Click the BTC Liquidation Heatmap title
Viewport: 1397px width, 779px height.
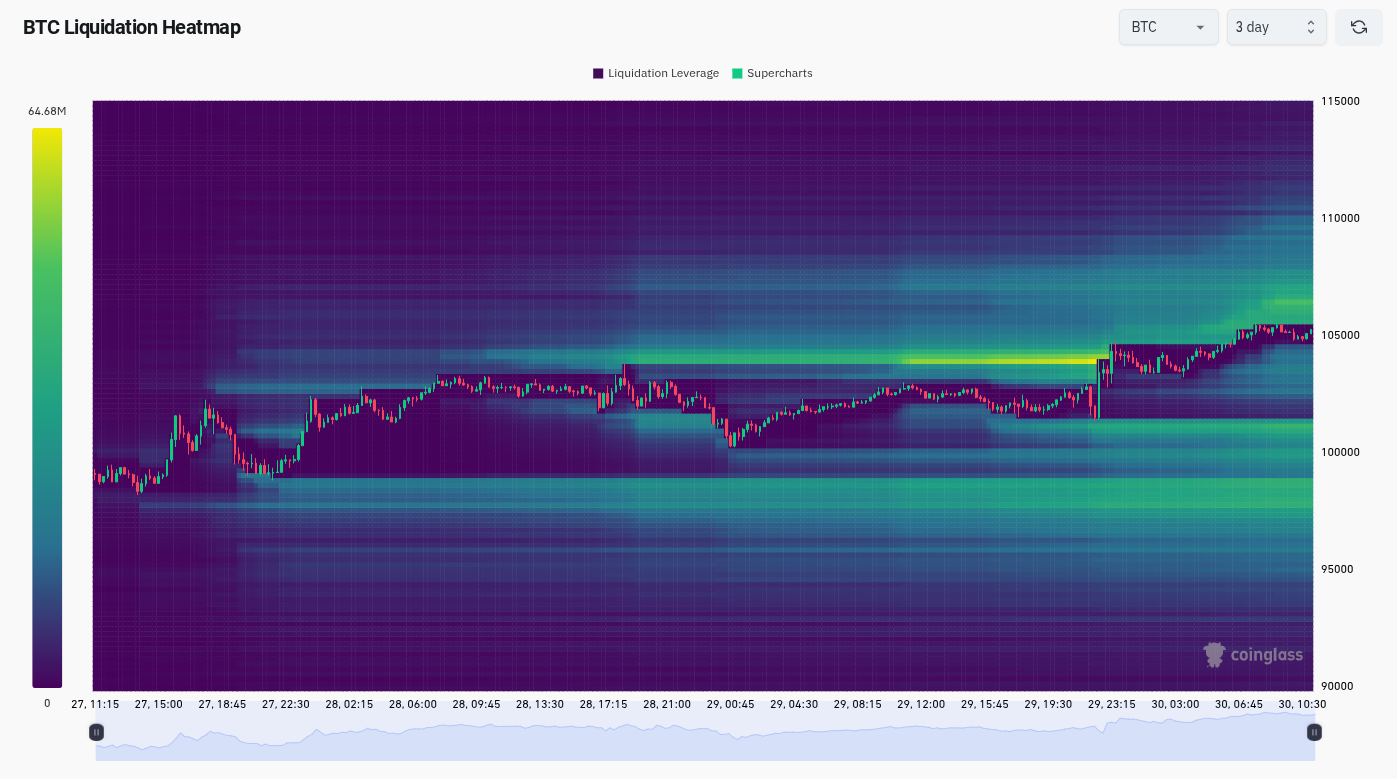click(132, 27)
